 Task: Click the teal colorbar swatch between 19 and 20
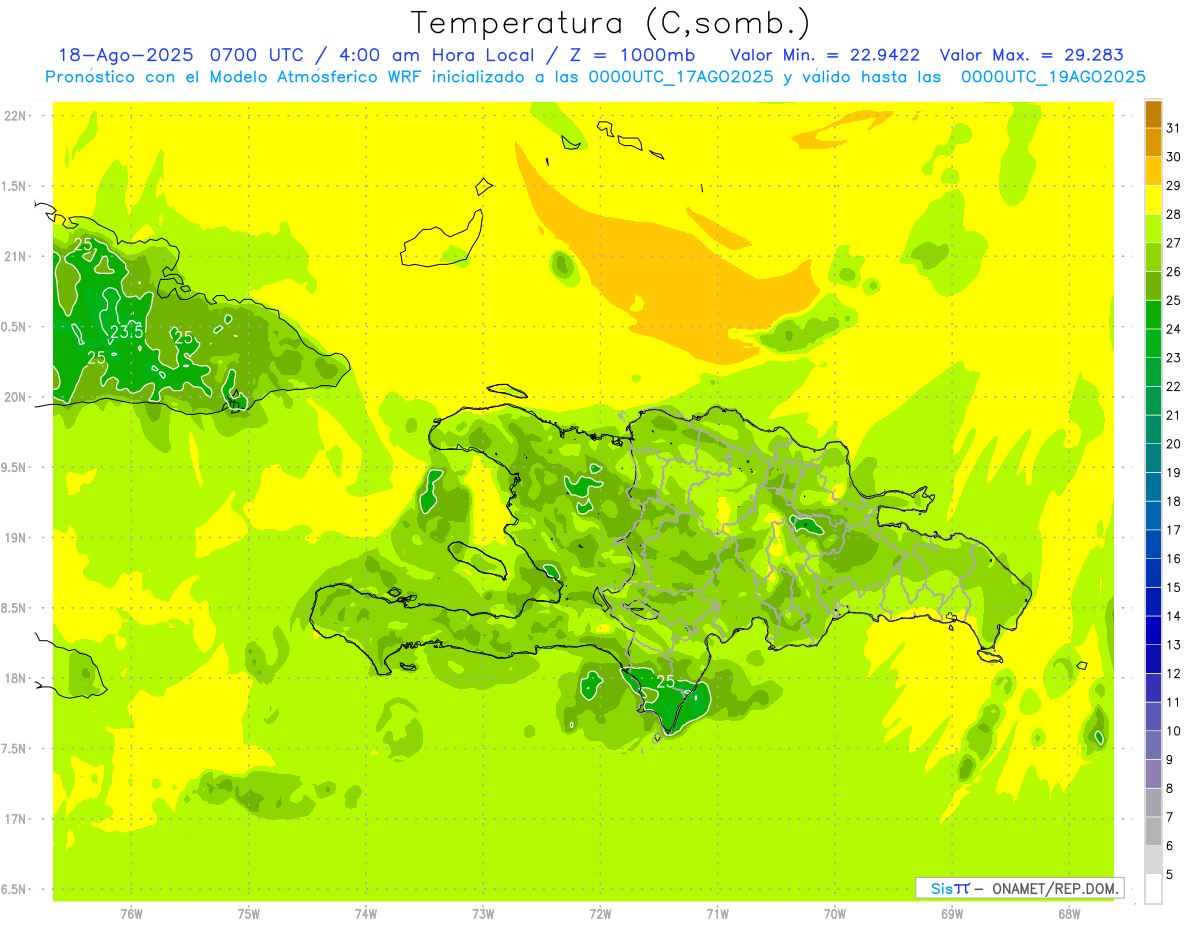coord(1153,458)
